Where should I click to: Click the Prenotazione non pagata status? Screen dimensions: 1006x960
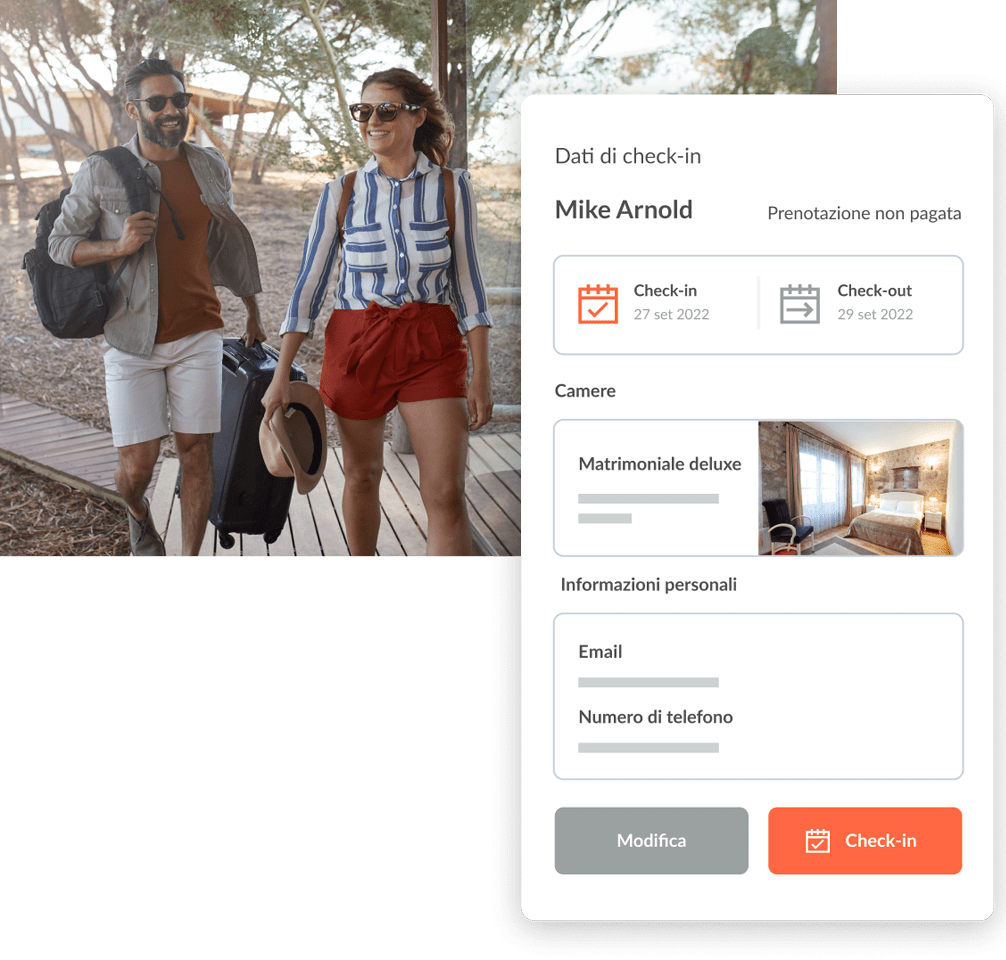pos(864,214)
